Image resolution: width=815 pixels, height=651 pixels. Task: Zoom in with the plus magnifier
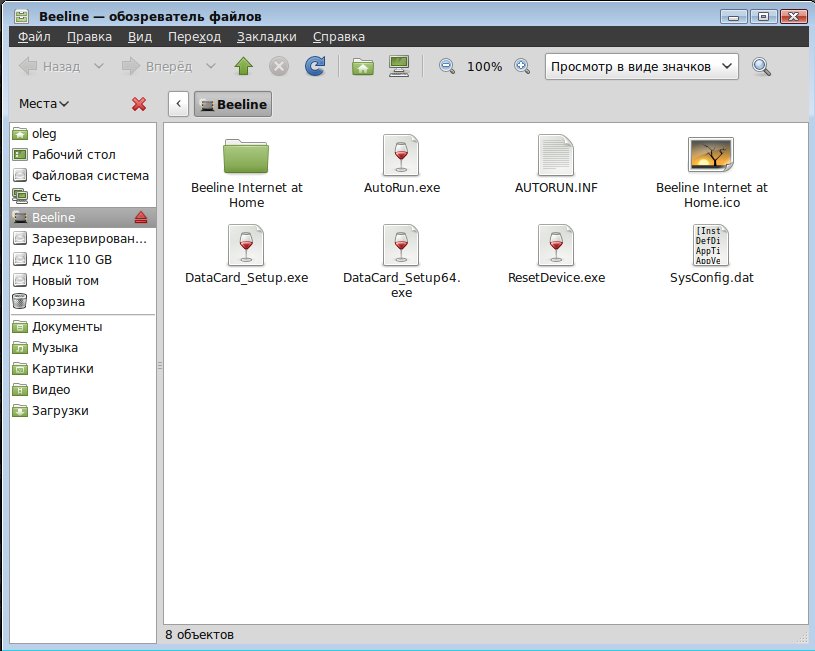tap(522, 67)
